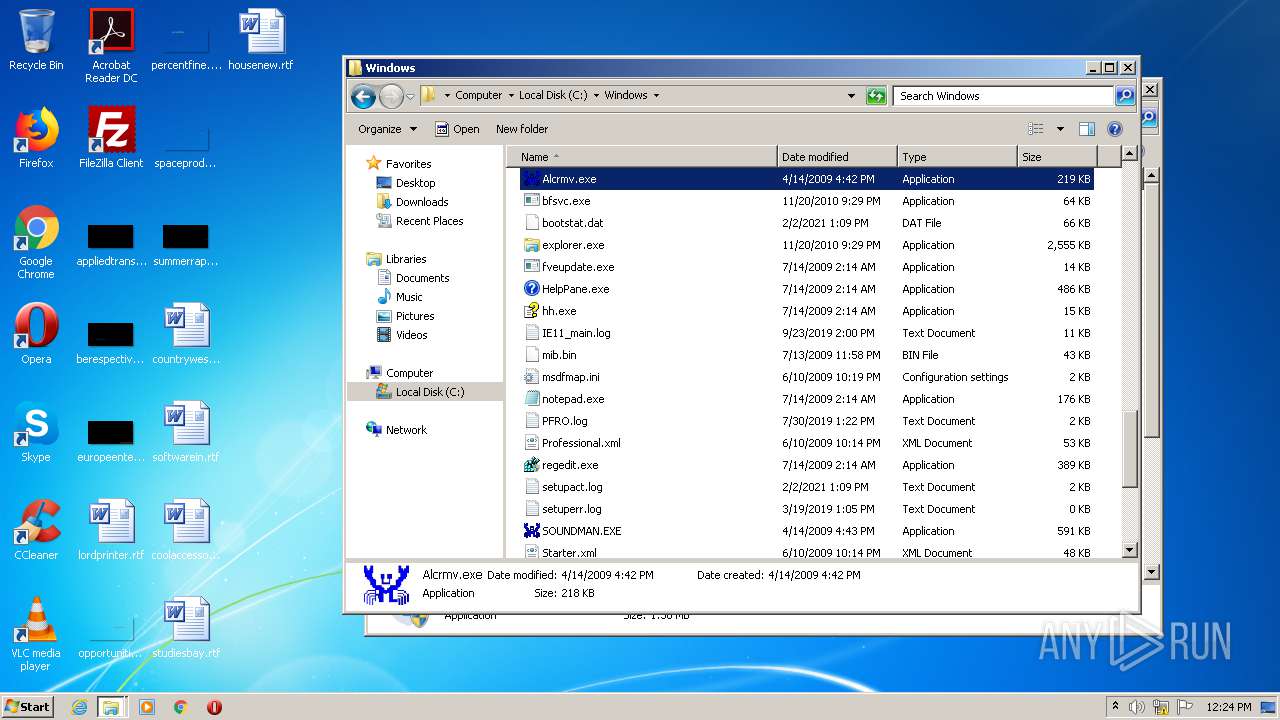Click the taskbar clock 12:24 PM
This screenshot has height=720, width=1280.
[1229, 707]
